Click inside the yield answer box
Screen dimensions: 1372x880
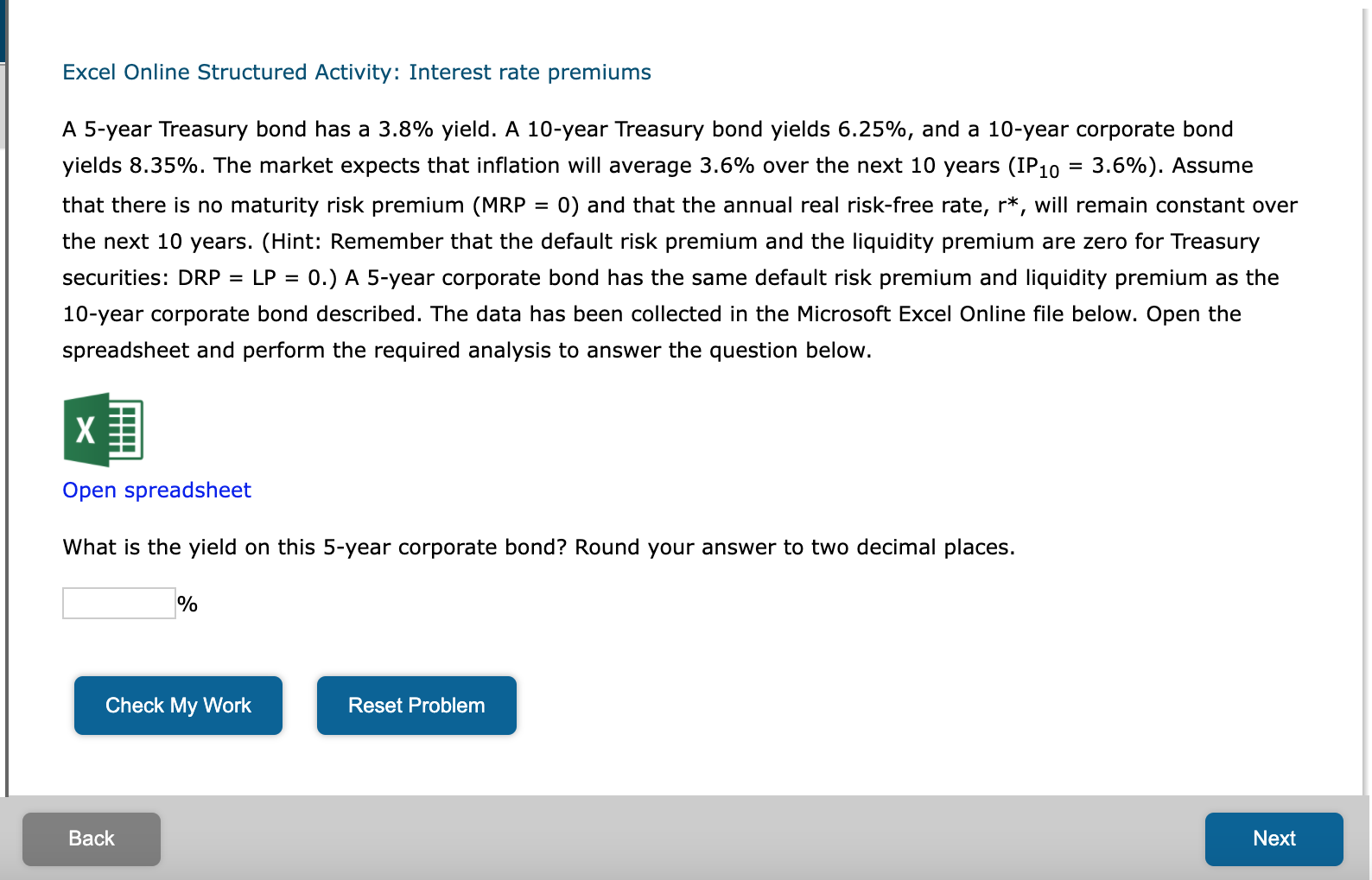pos(118,603)
